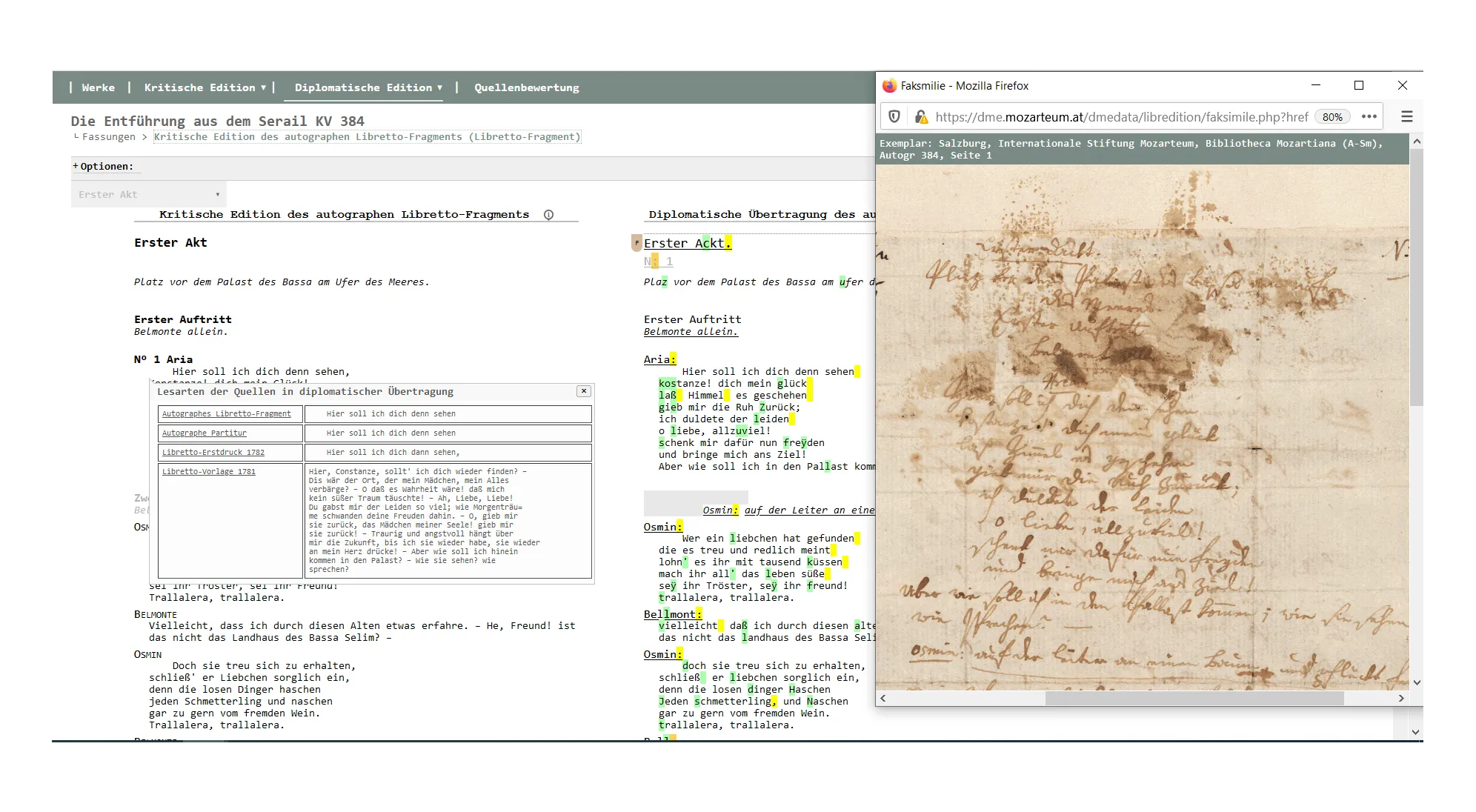Click 'Hier soll ich dich dann sehen,' Erstdruck reading
The image size is (1476, 812).
pyautogui.click(x=393, y=453)
